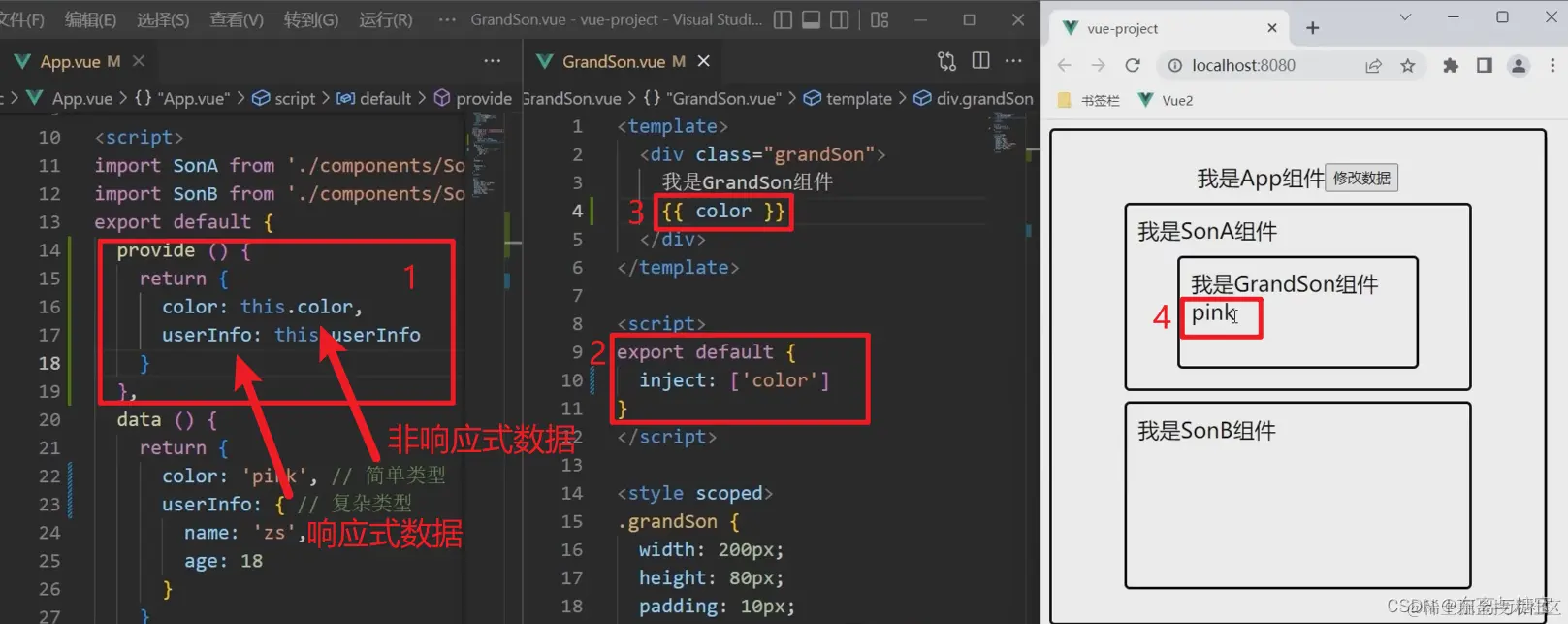Open the 查看(V) menu
The width and height of the screenshot is (1568, 624).
[x=237, y=19]
